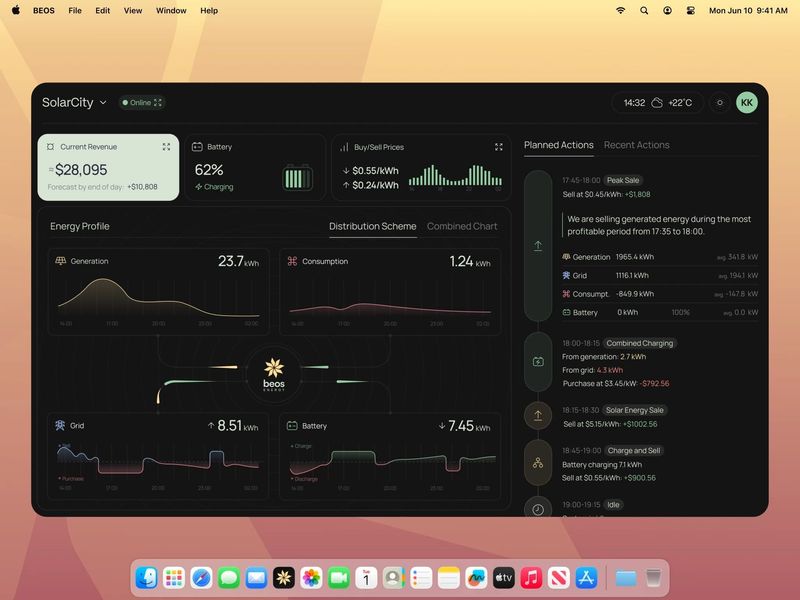The width and height of the screenshot is (800, 600).
Task: Select the Combined Chart tab
Action: click(x=462, y=226)
